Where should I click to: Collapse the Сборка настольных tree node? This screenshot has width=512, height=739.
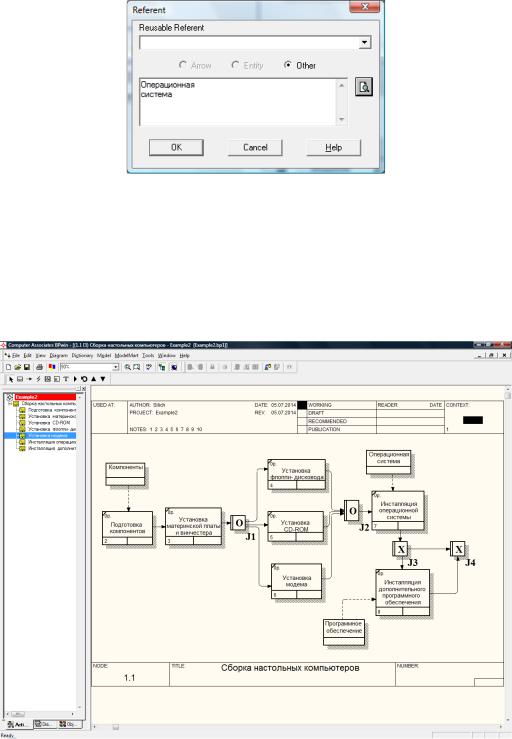coord(9,404)
